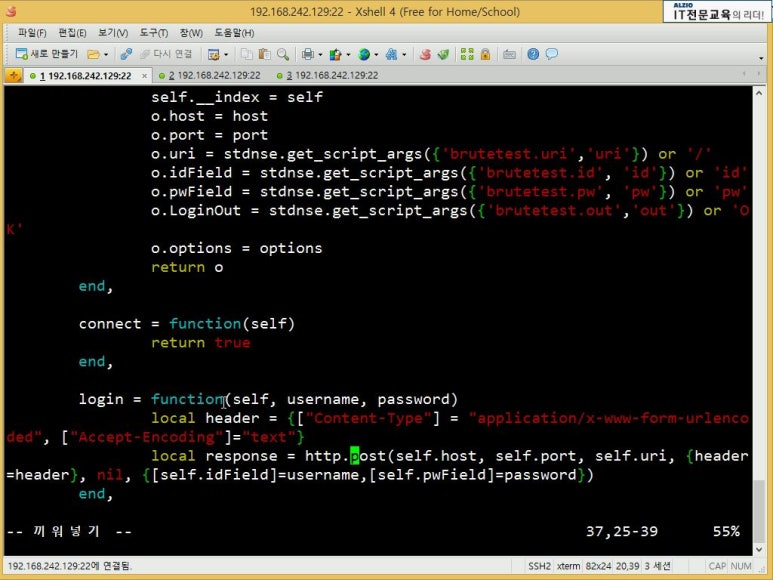Click the Font icon
The height and width of the screenshot is (580, 773).
click(391, 54)
